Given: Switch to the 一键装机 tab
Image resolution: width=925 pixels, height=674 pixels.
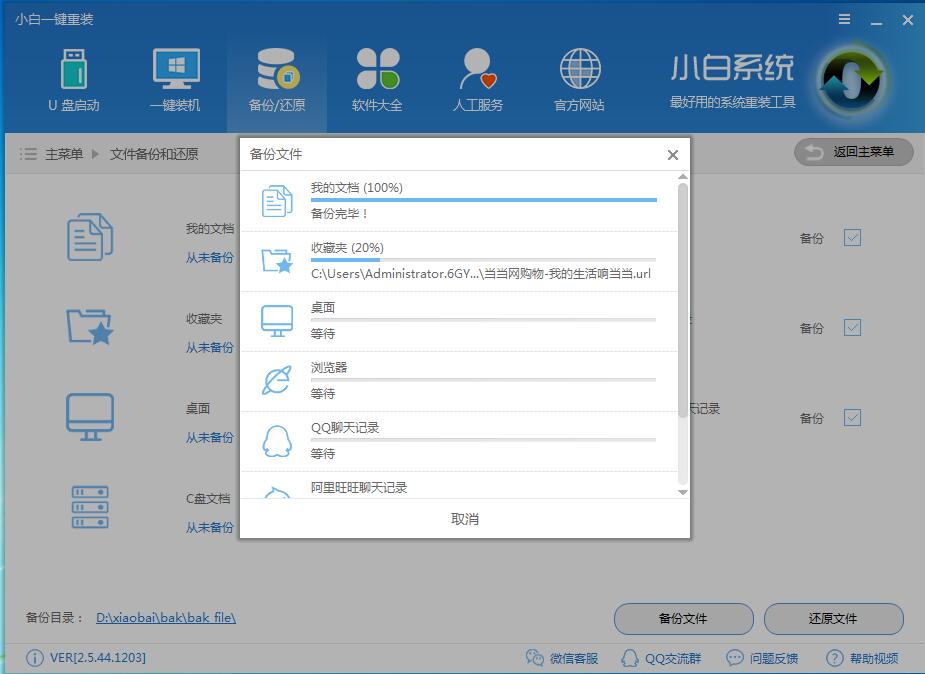Looking at the screenshot, I should (175, 66).
